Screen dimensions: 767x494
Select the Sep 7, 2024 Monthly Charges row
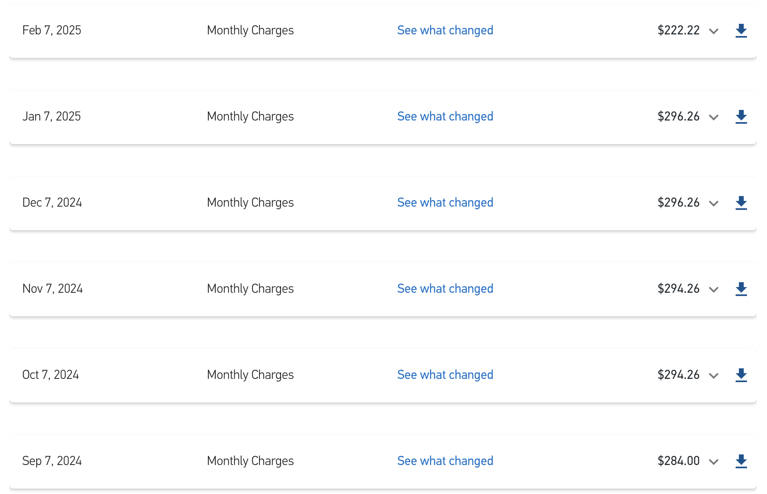click(383, 461)
